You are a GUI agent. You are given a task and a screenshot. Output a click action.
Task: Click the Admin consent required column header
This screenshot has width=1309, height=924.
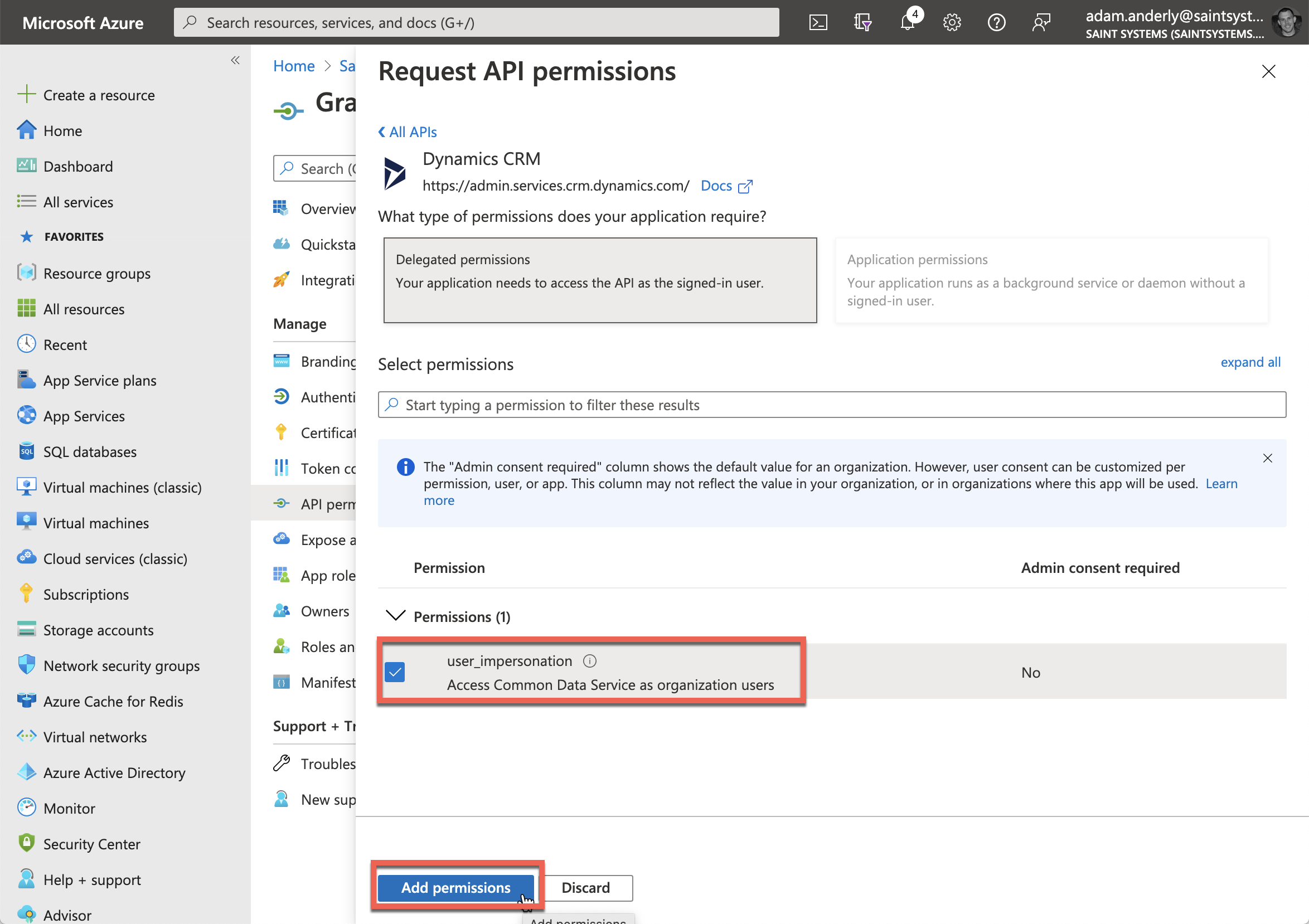pos(1100,568)
